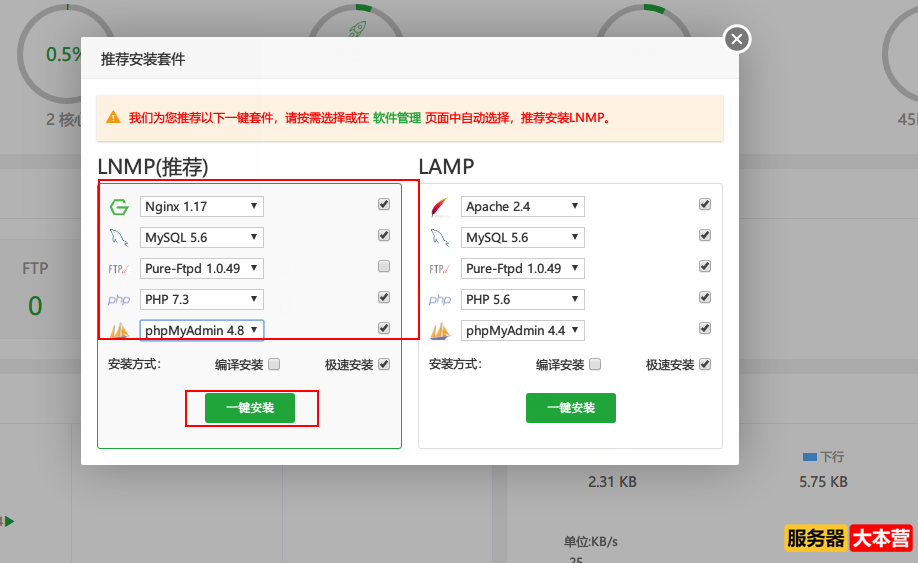Toggle 极速安装 under LAMP
The width and height of the screenshot is (918, 563).
(x=705, y=365)
